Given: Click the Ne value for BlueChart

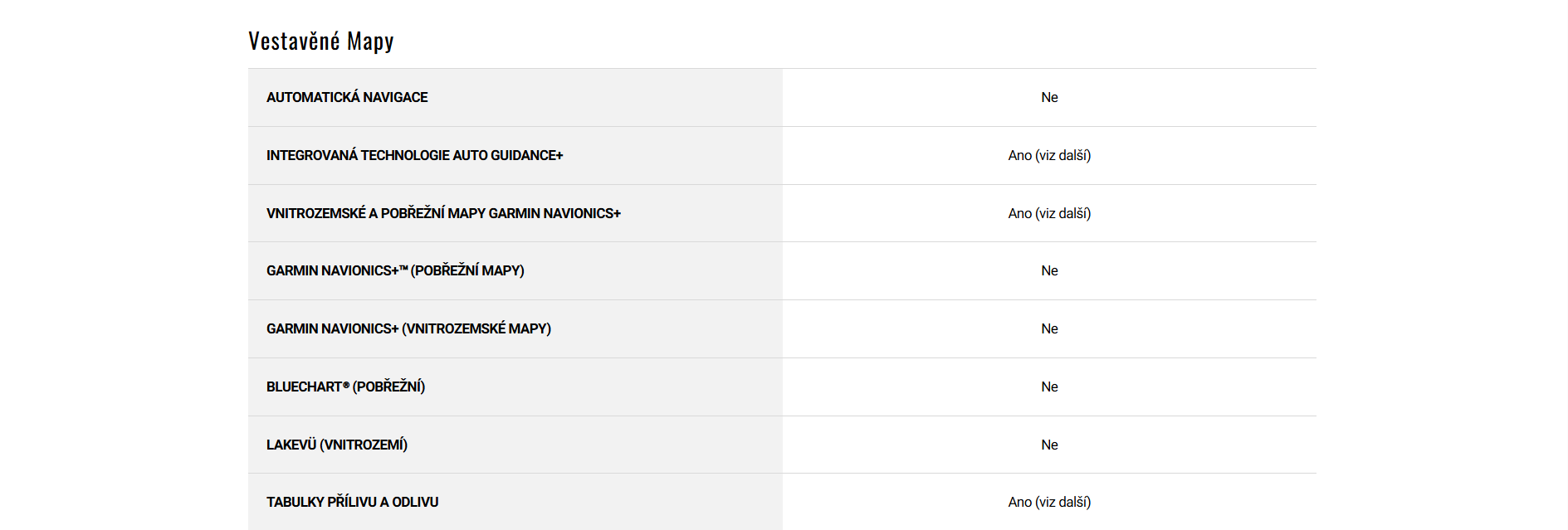Looking at the screenshot, I should (x=1049, y=387).
